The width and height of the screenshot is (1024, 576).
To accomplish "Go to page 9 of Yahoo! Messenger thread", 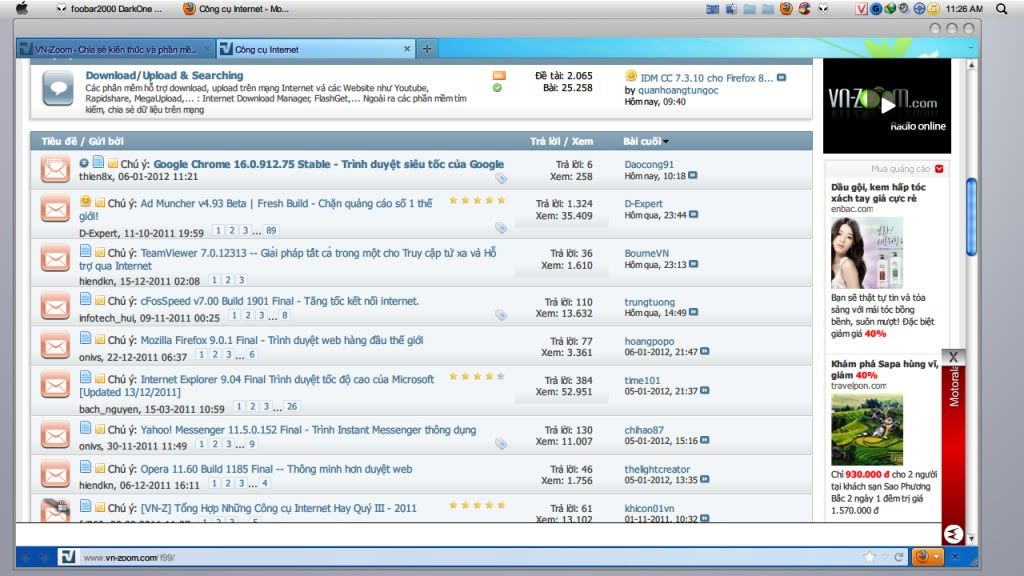I will click(252, 444).
